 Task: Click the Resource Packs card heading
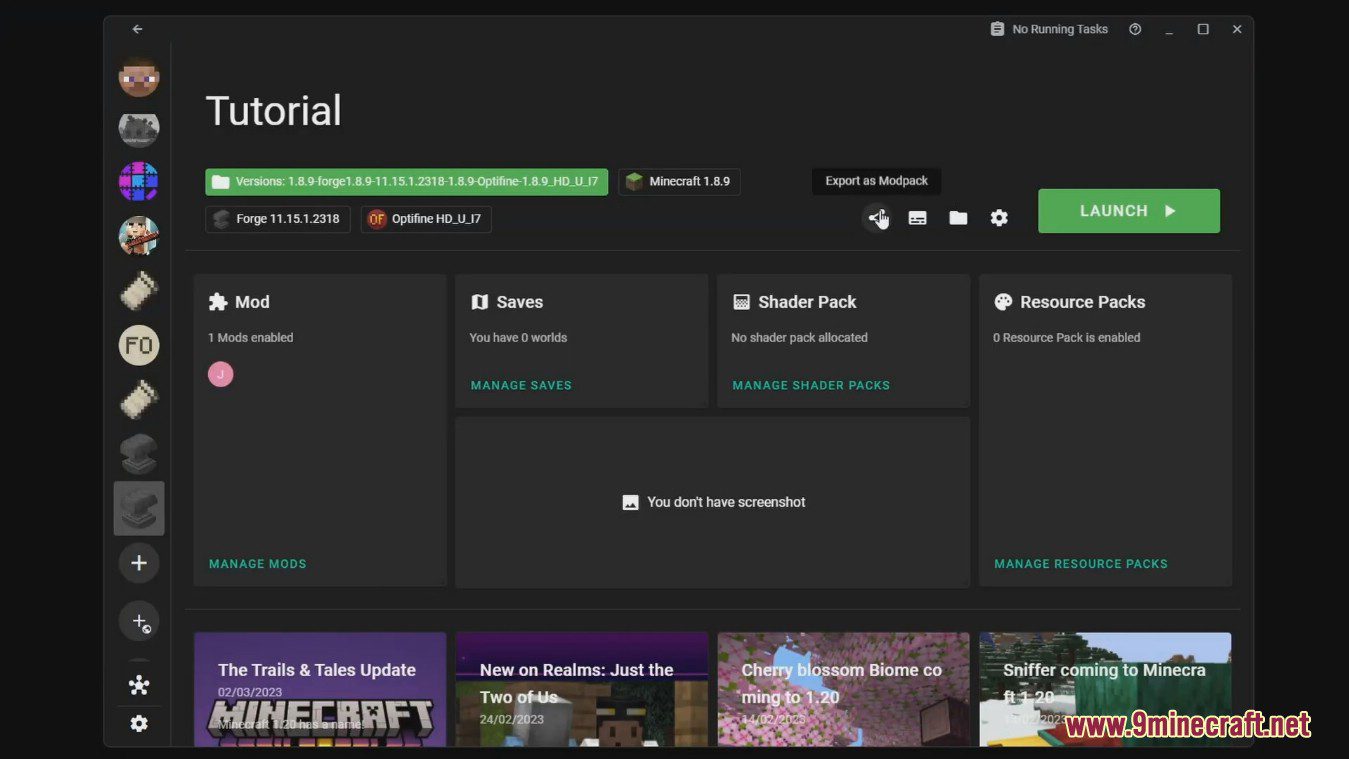pyautogui.click(x=1070, y=302)
